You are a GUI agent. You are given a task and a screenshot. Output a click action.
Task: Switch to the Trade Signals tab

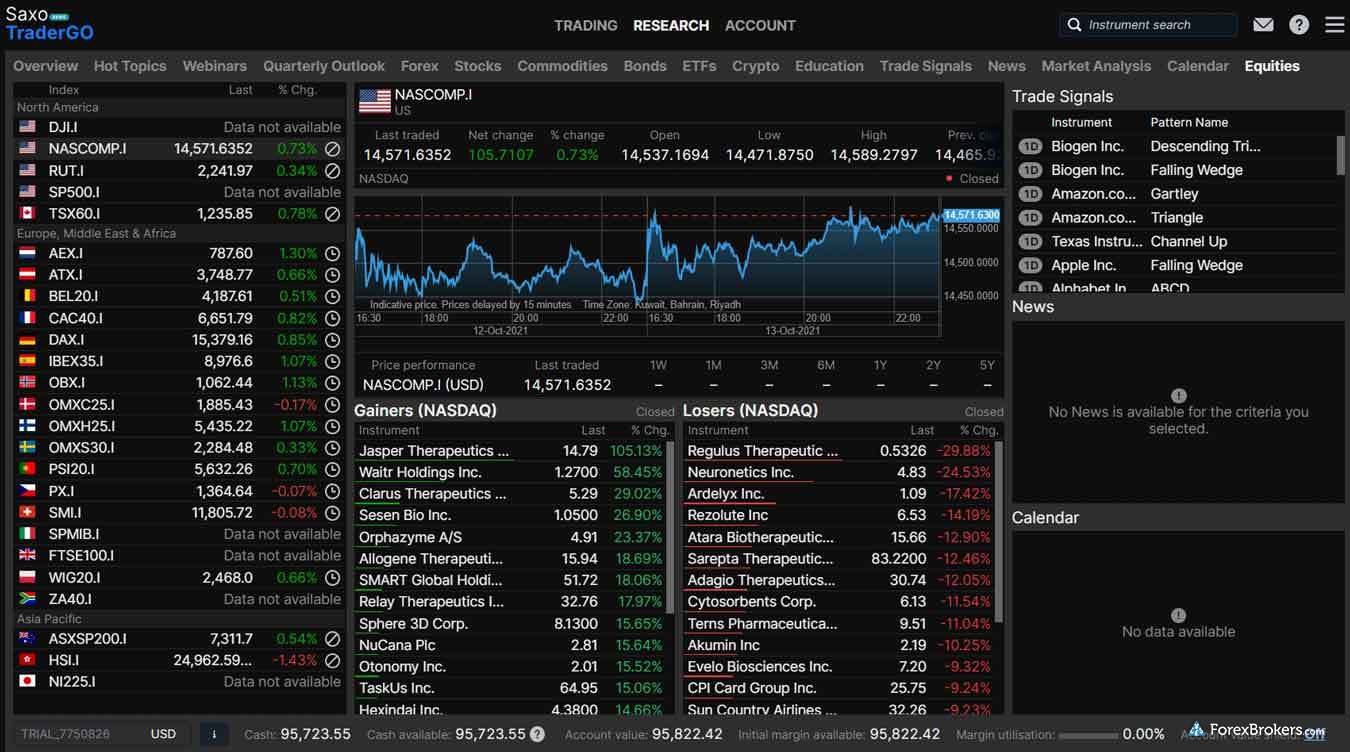click(925, 66)
